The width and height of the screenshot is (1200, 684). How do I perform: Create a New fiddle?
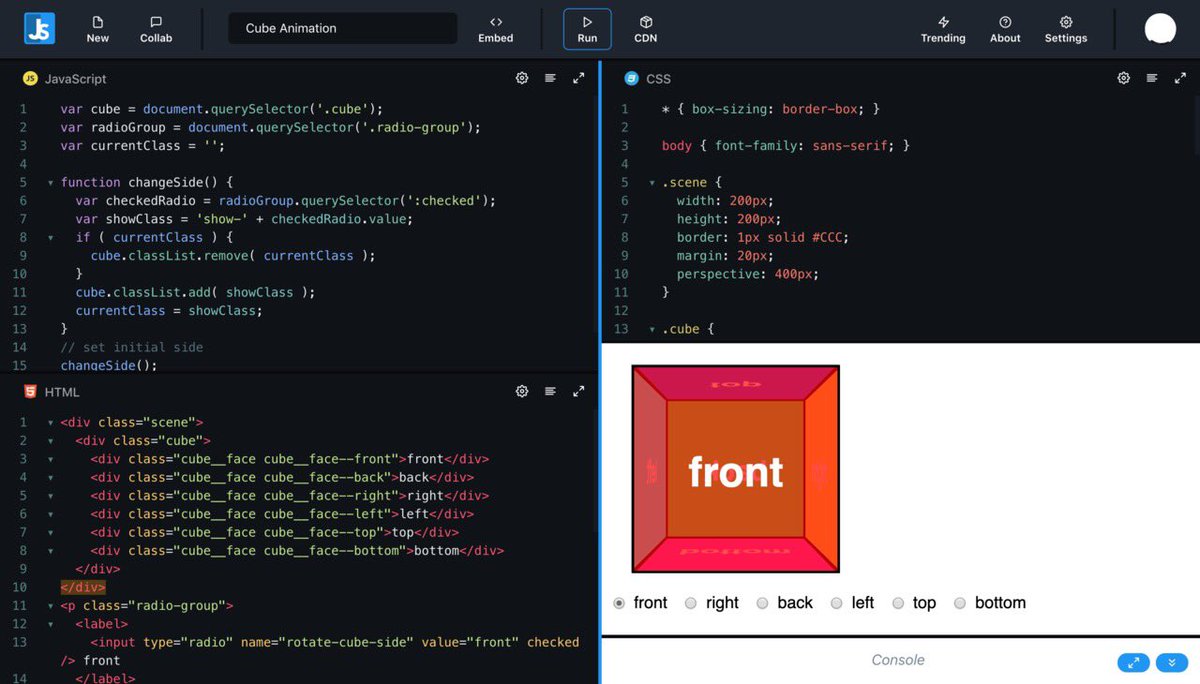(x=97, y=28)
